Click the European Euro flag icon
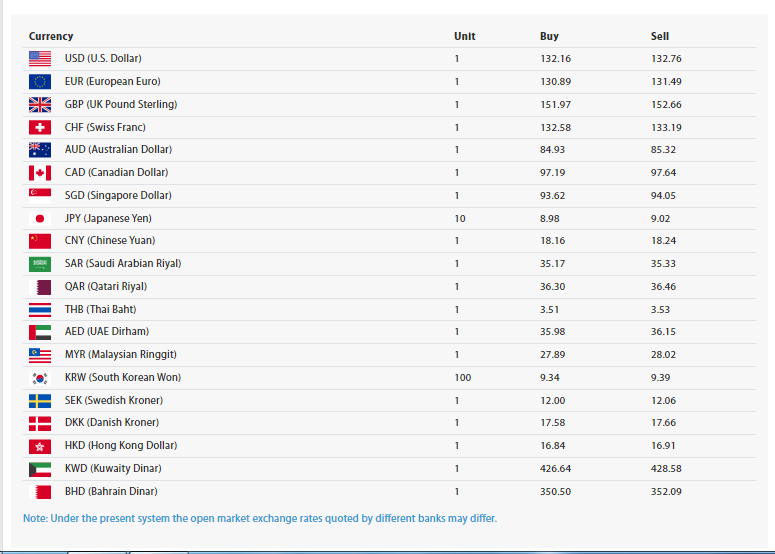Viewport: 775px width, 554px height. [40, 82]
